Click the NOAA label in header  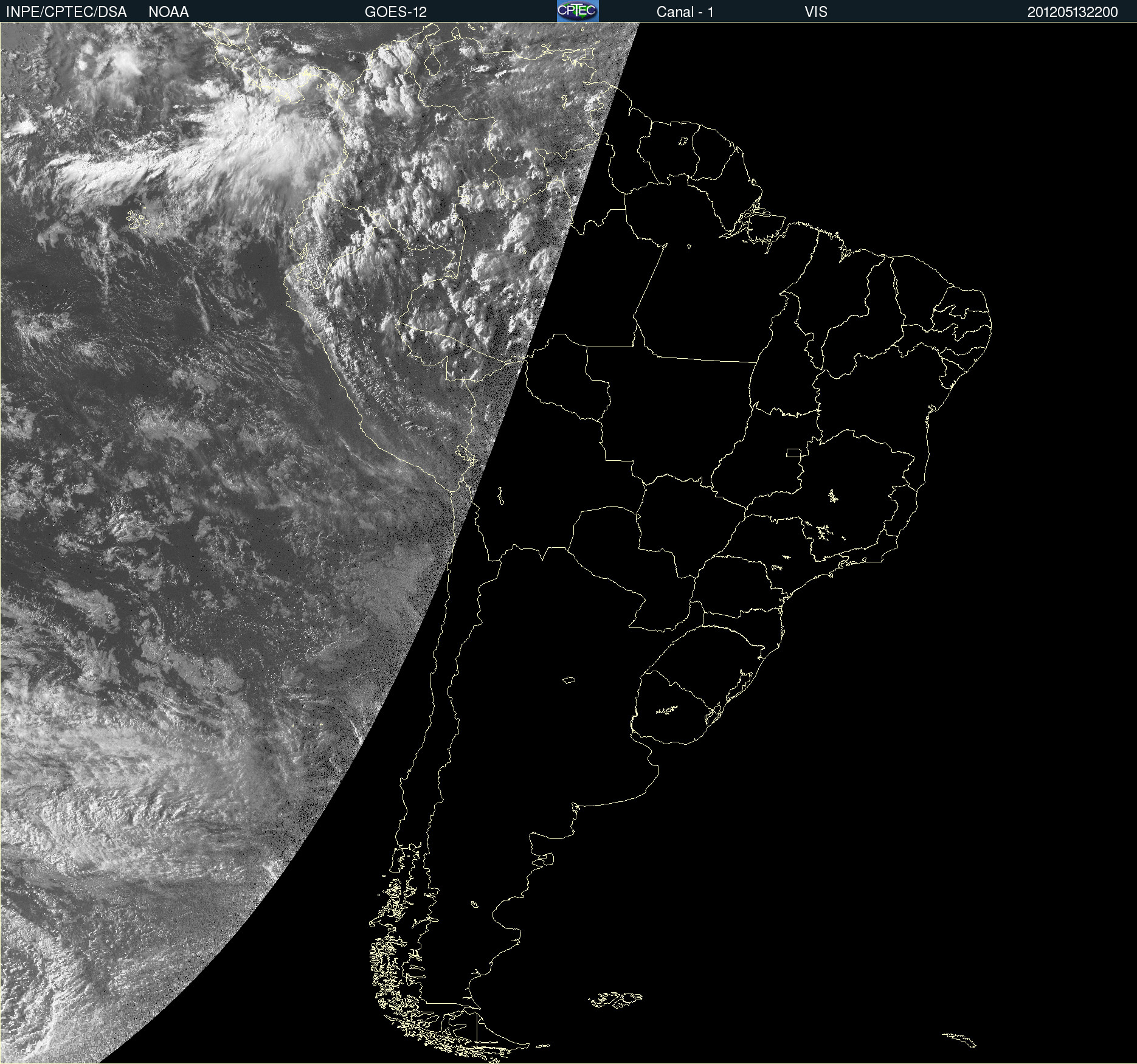pyautogui.click(x=168, y=12)
